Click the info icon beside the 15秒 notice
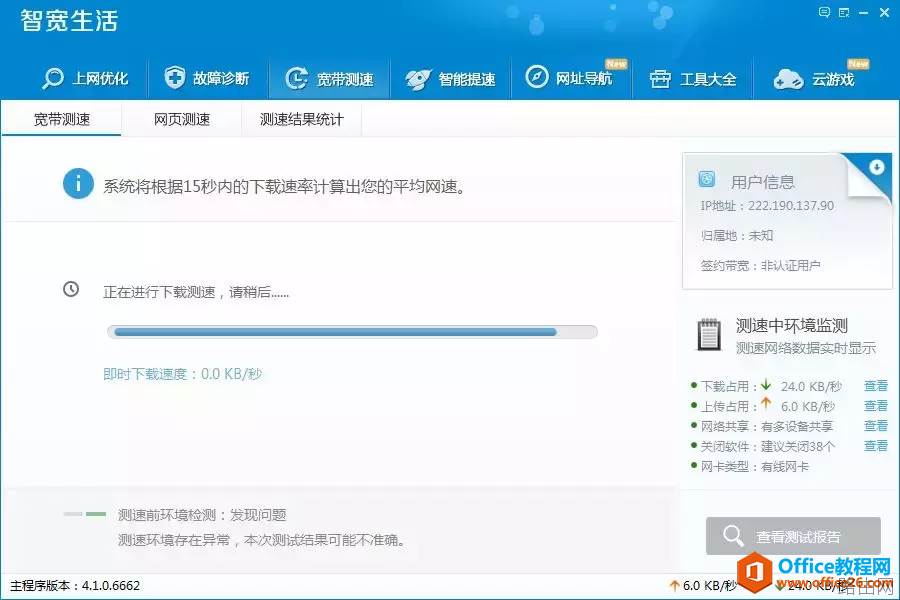 [78, 184]
